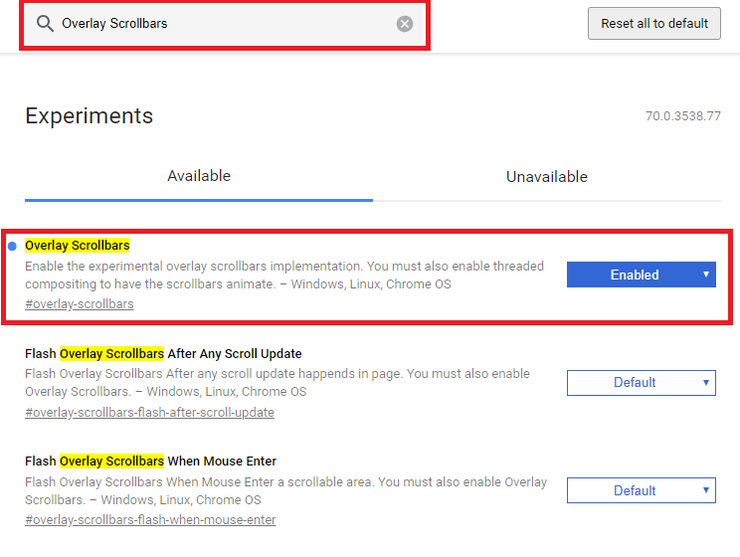Viewport: 740px width, 557px height.
Task: Click the Overlay Scrollbars flag title
Action: tap(77, 245)
